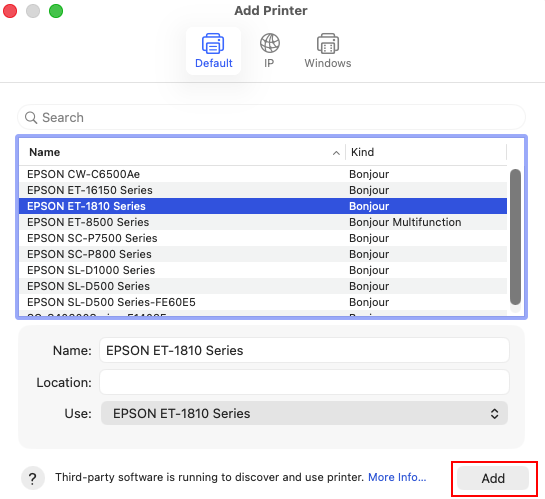The width and height of the screenshot is (545, 499).
Task: Click the Search field
Action: 271,117
